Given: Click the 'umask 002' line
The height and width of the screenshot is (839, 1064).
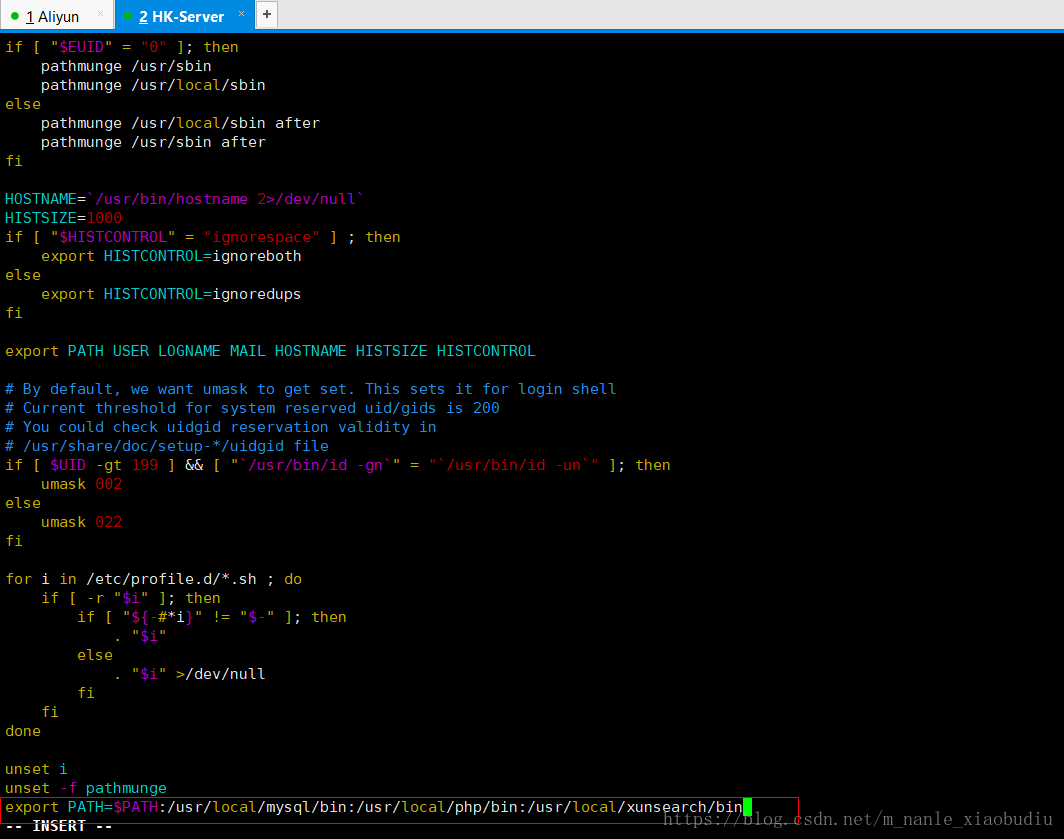Looking at the screenshot, I should click(x=81, y=484).
